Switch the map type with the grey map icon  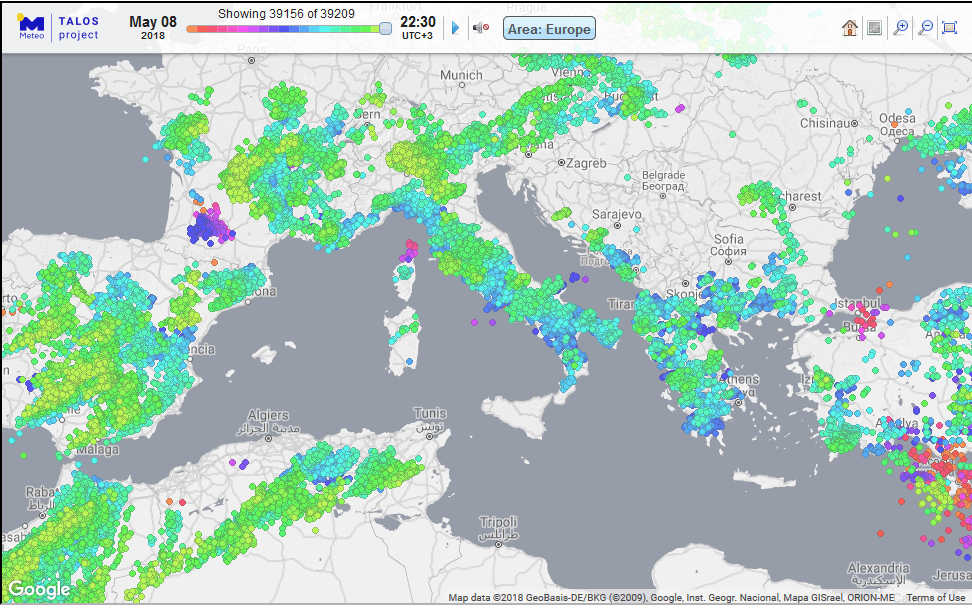tap(875, 28)
